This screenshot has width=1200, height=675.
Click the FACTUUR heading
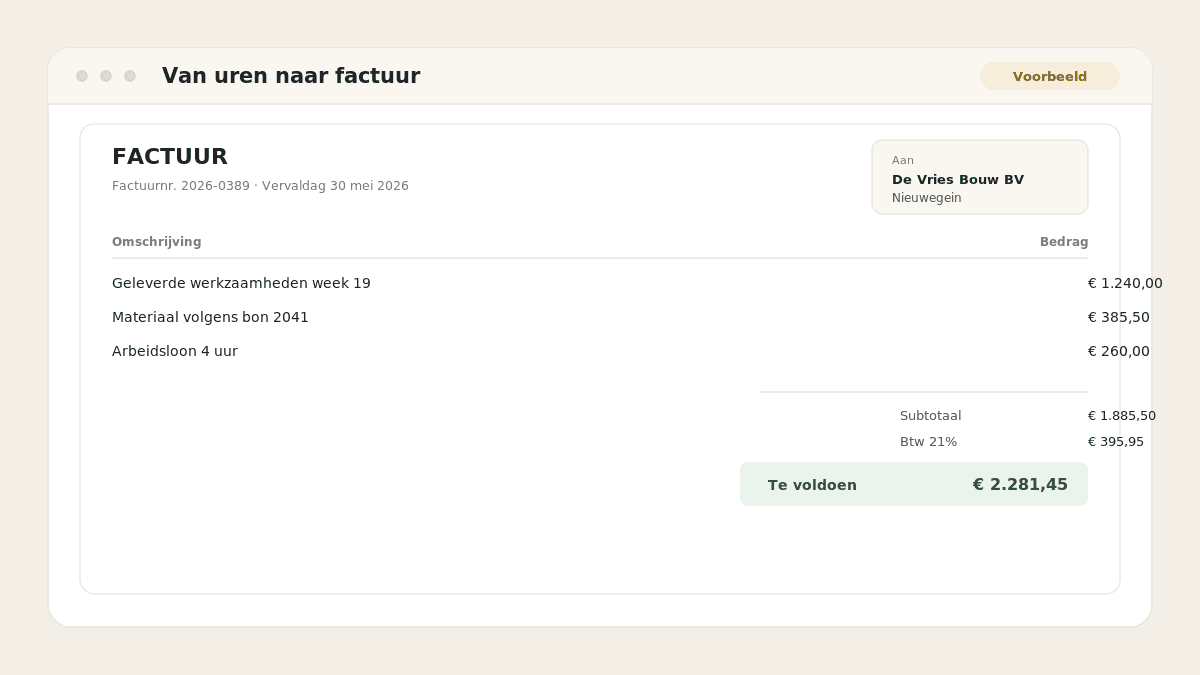pyautogui.click(x=170, y=157)
